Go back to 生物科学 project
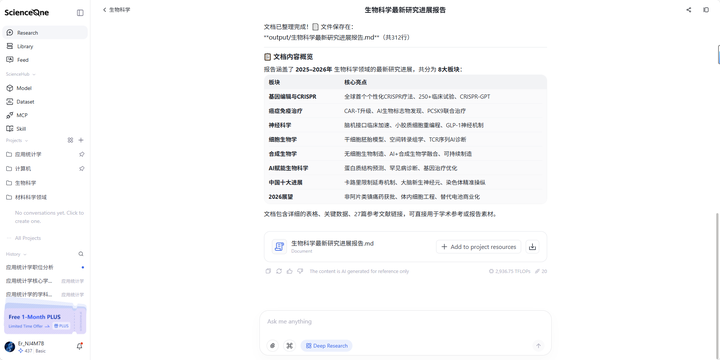This screenshot has height=360, width=720. tap(117, 10)
